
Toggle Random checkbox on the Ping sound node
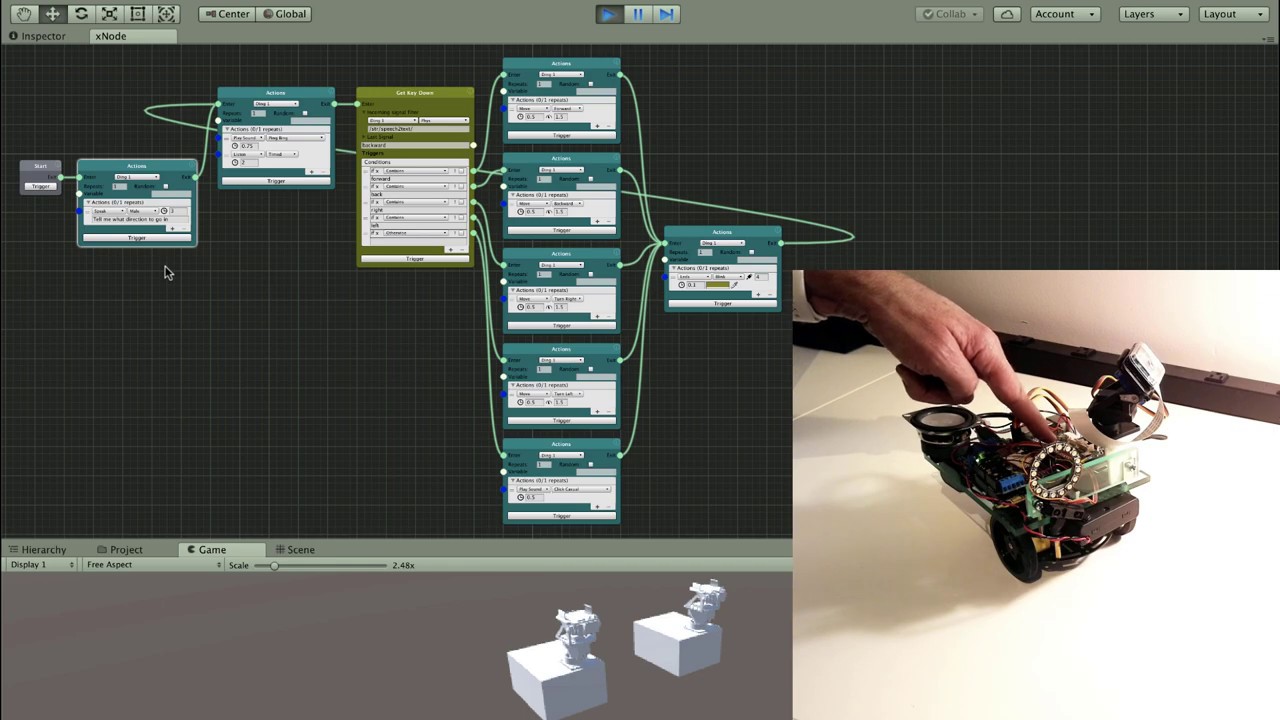click(305, 113)
